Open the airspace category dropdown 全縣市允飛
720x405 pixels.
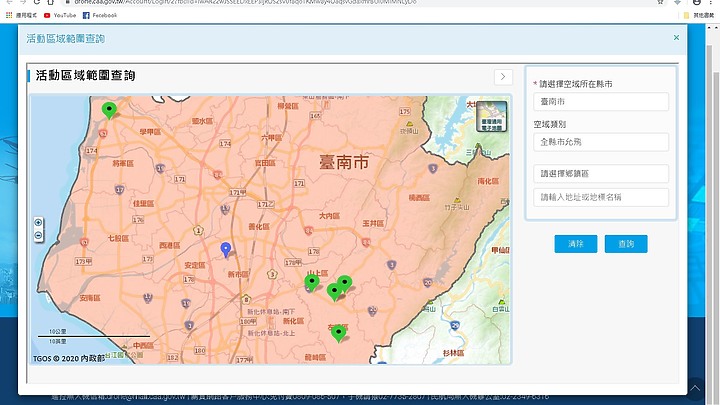pos(601,142)
